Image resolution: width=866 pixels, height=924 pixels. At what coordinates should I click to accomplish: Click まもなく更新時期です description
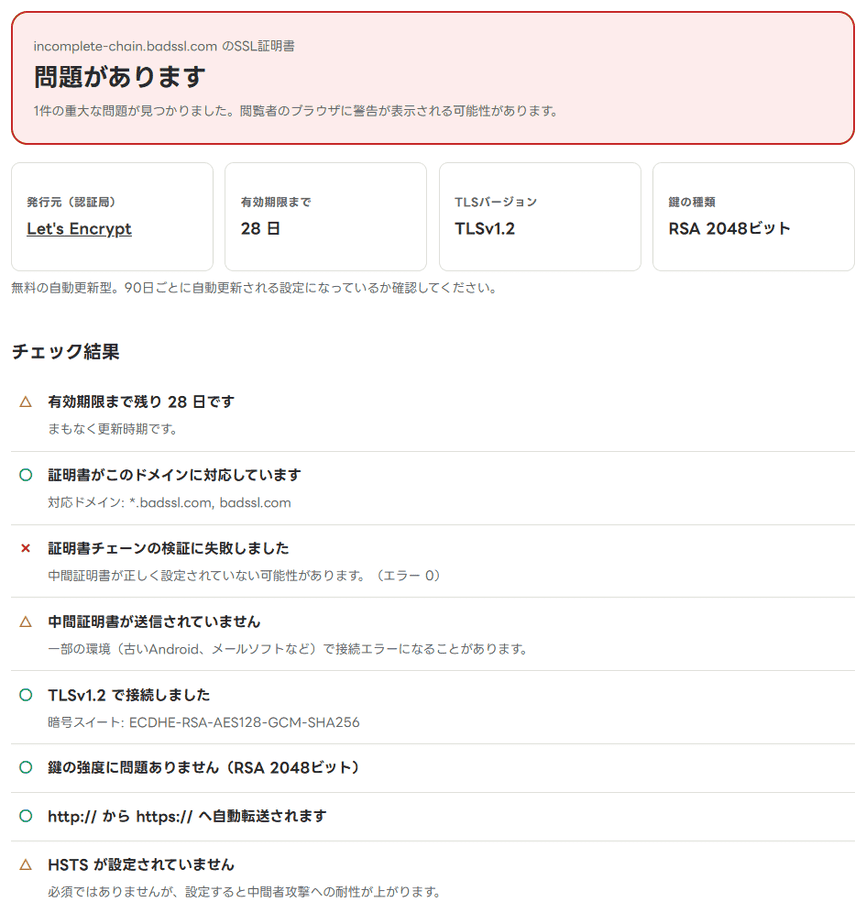113,429
